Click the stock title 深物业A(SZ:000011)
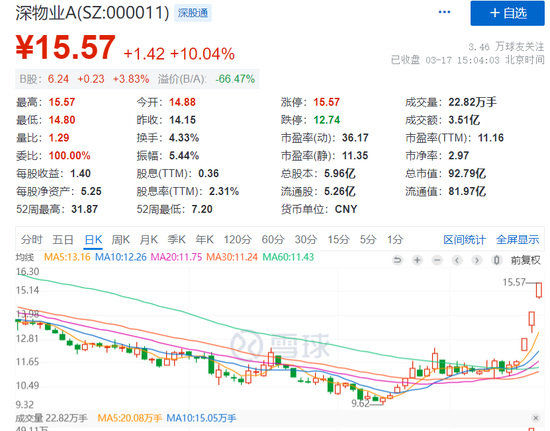550x431 pixels. pyautogui.click(x=93, y=13)
